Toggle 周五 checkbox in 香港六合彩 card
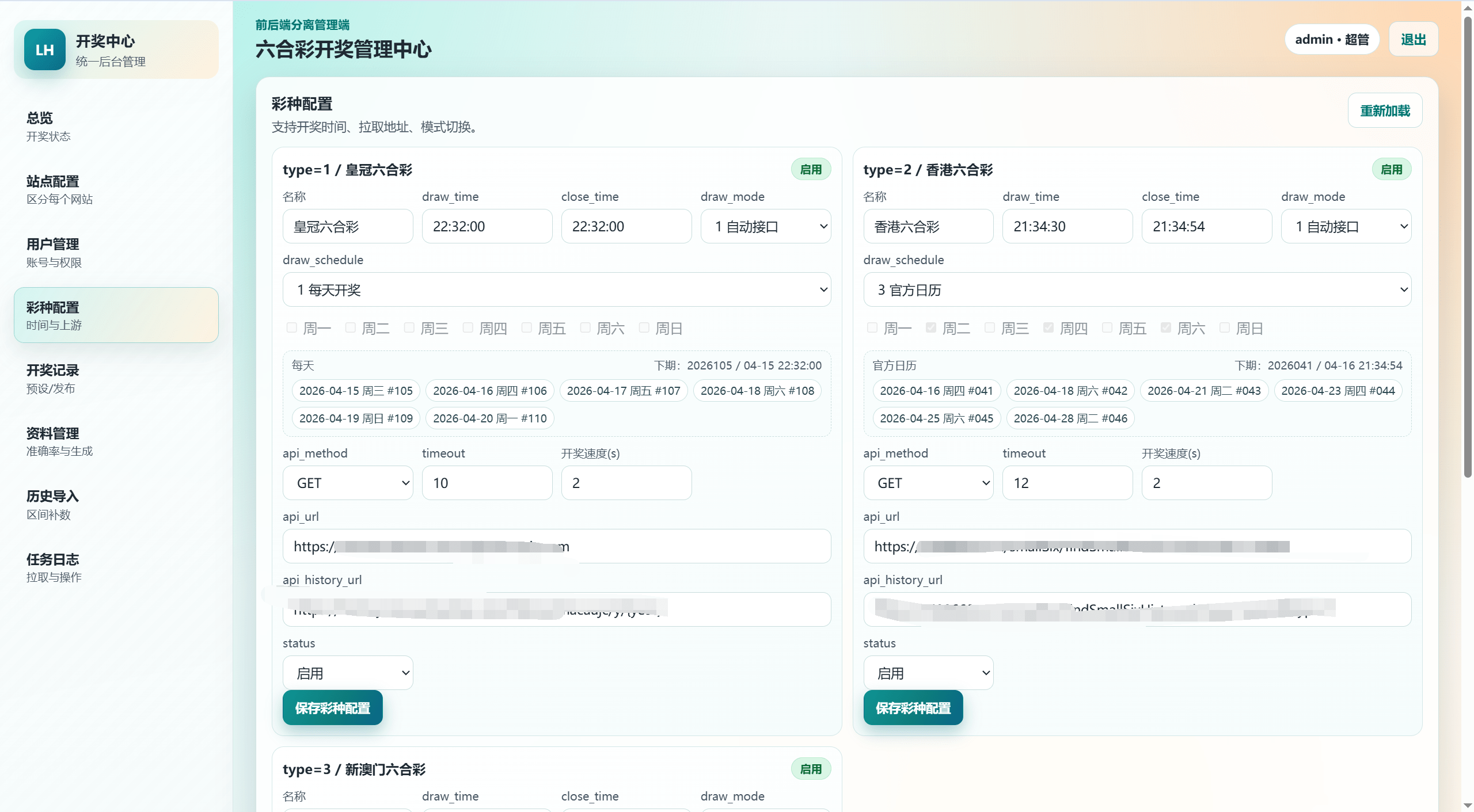Image resolution: width=1474 pixels, height=812 pixels. coord(1107,327)
